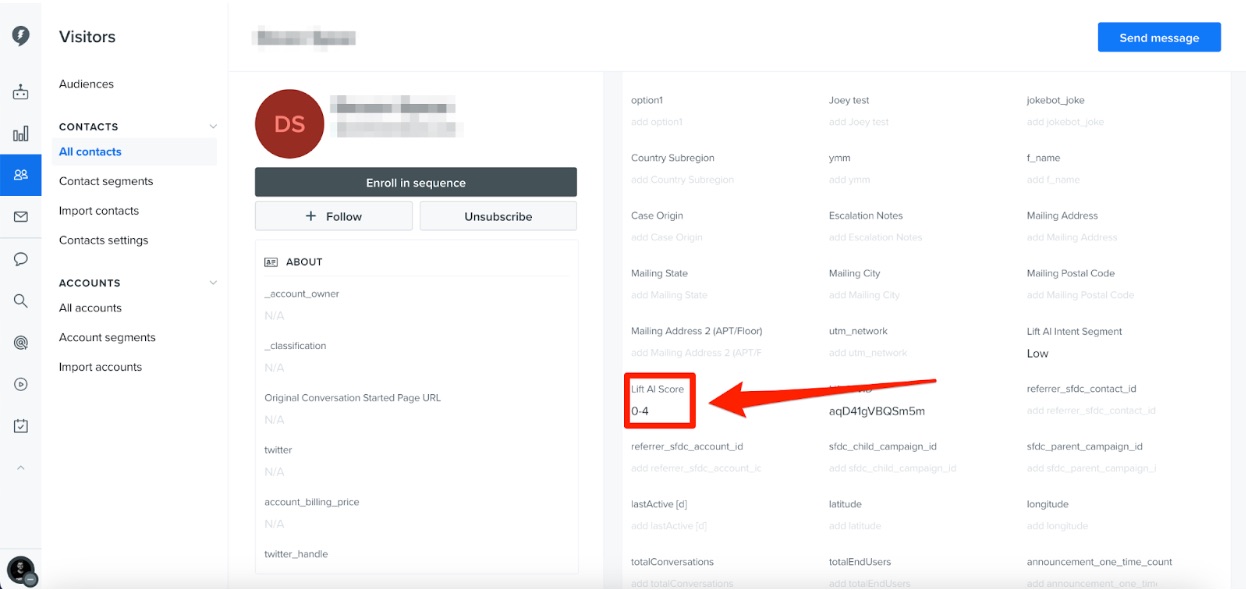Open the target icon in sidebar
The height and width of the screenshot is (590, 1246).
pyautogui.click(x=20, y=342)
